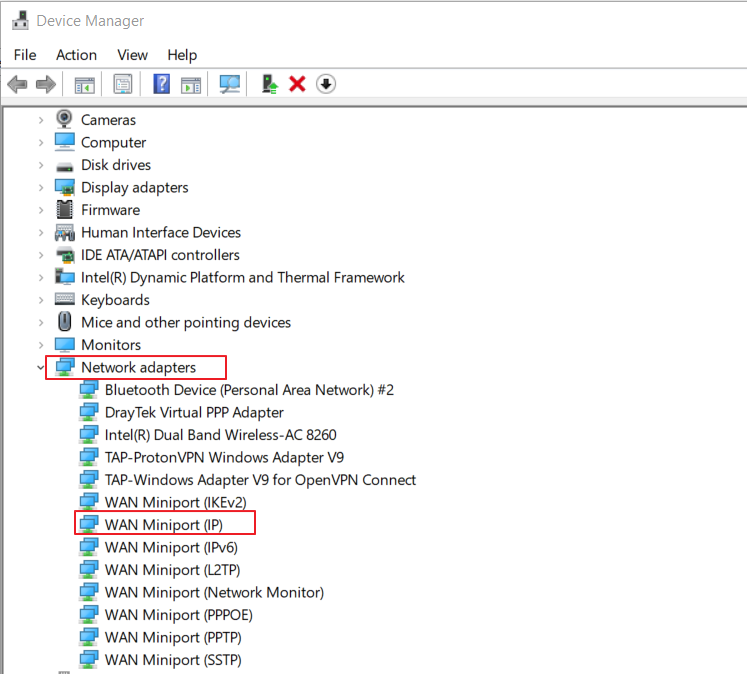The width and height of the screenshot is (747, 674).
Task: Expand the Display adapters category
Action: tap(41, 188)
